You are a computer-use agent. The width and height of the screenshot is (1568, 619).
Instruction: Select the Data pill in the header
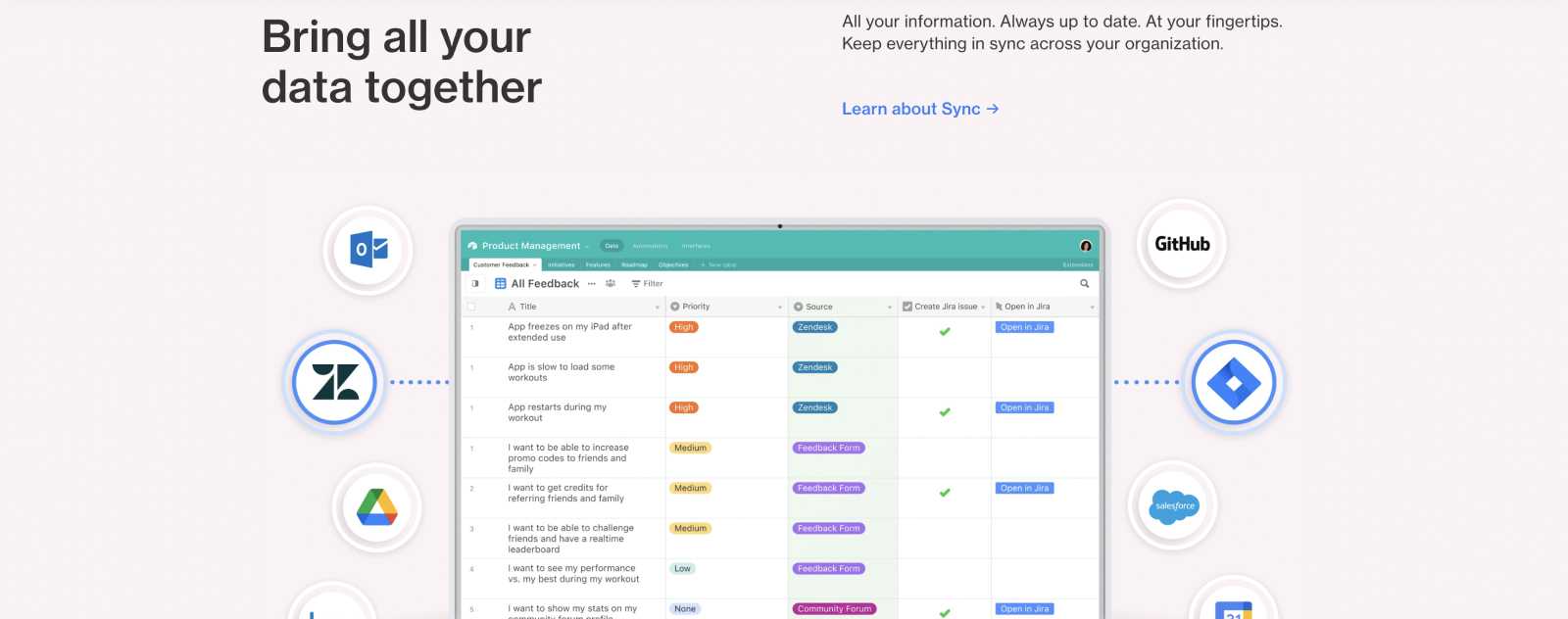point(612,246)
